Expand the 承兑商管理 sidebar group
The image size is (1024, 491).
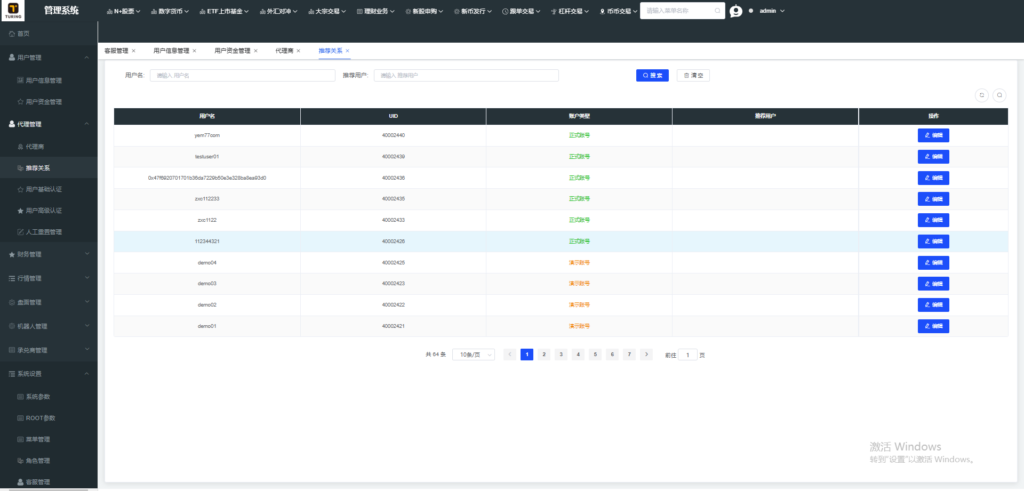tap(48, 350)
